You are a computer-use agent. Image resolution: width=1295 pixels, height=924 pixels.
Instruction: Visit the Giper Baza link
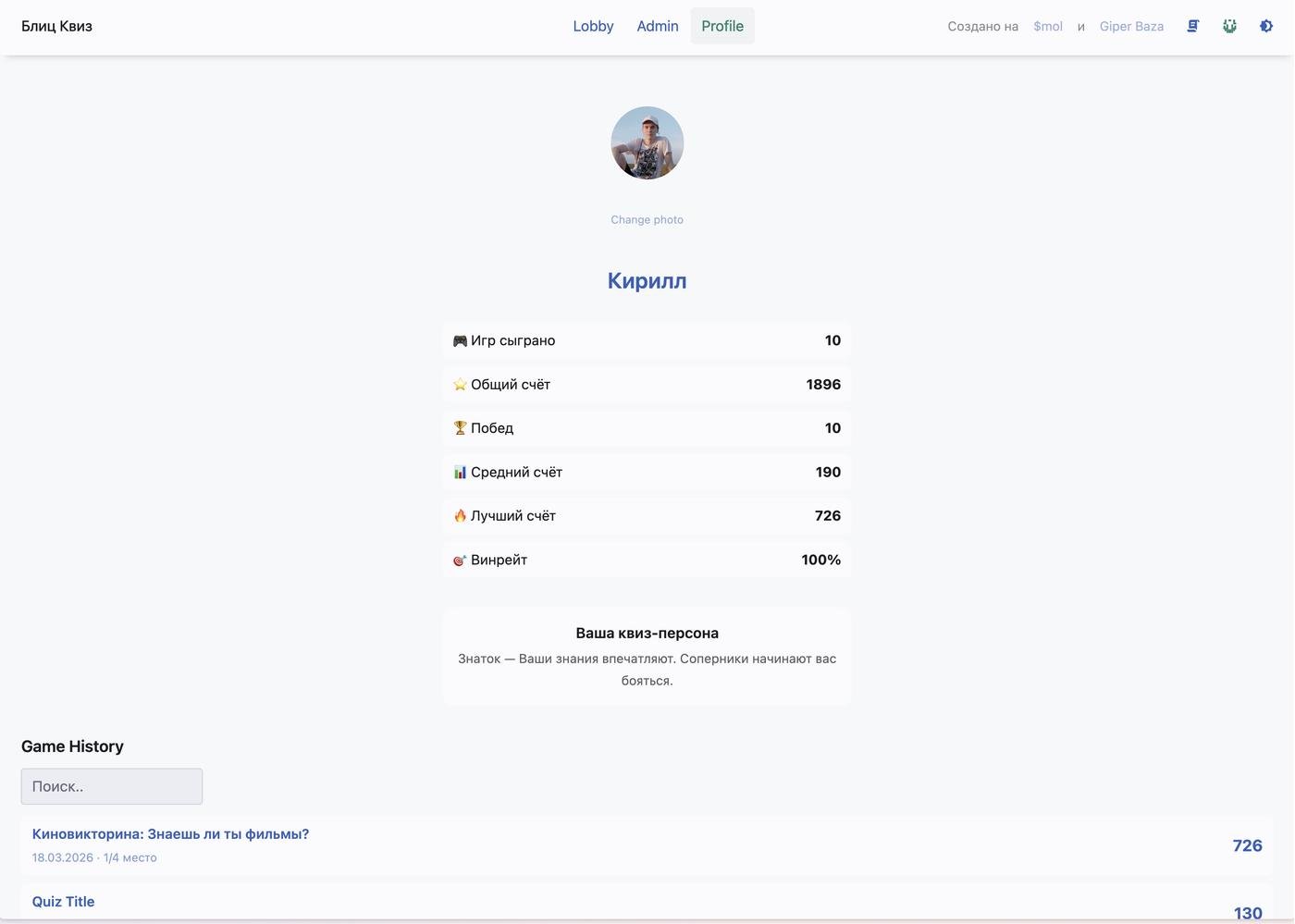tap(1131, 26)
